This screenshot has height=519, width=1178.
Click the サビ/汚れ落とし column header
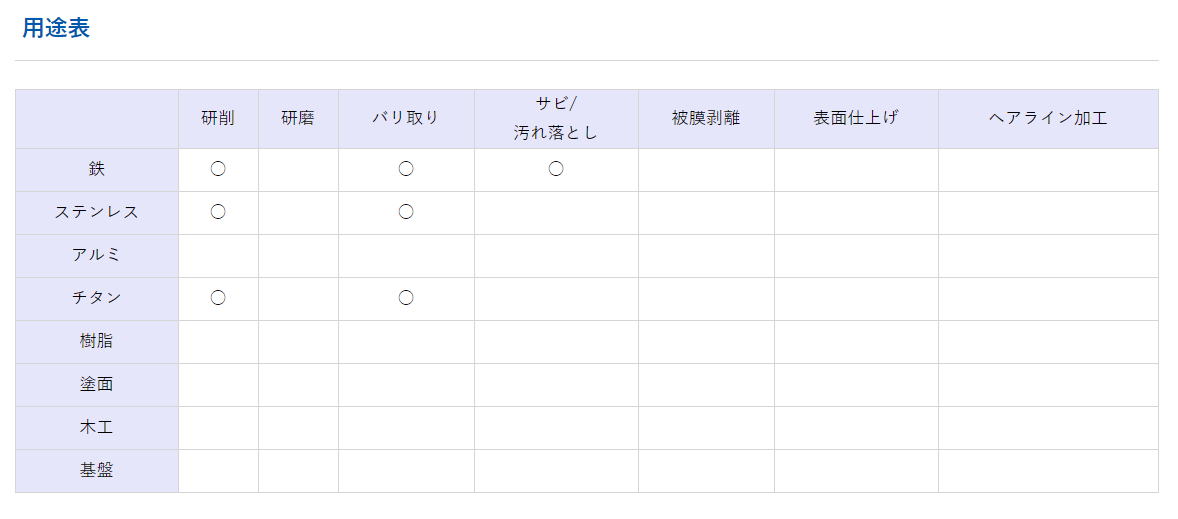[556, 119]
